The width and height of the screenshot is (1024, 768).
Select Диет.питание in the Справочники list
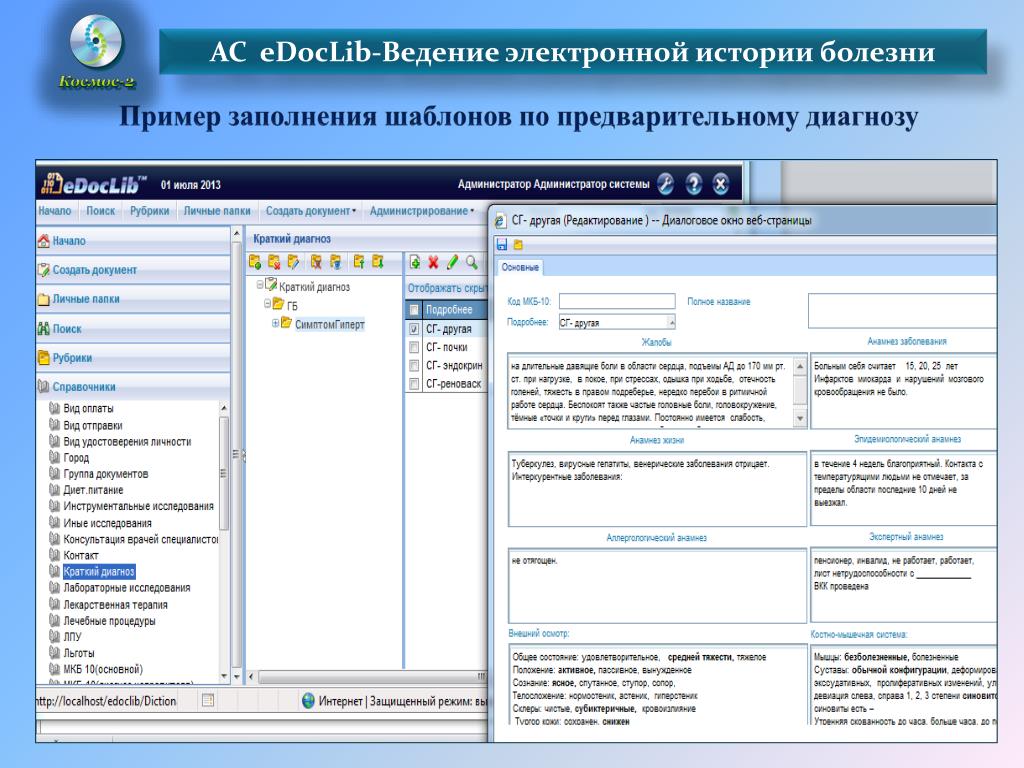[93, 490]
